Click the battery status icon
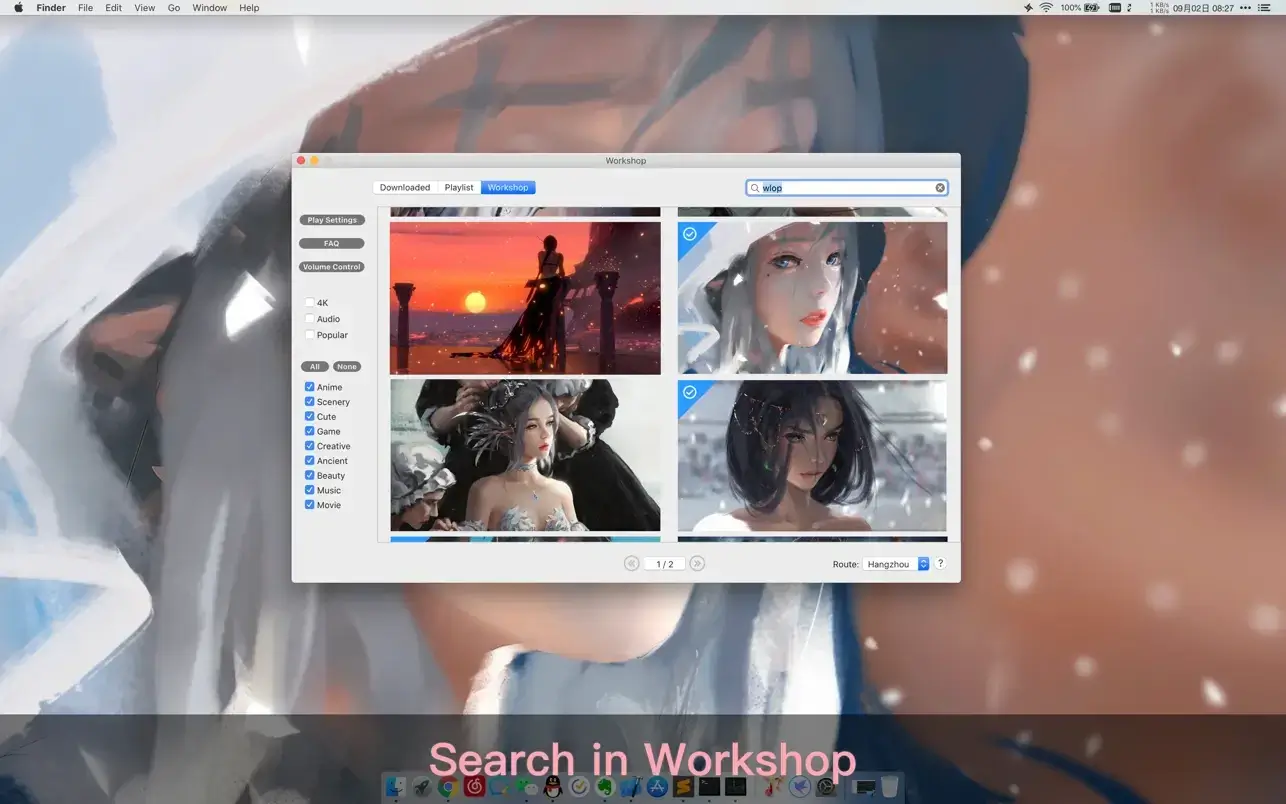 click(x=1091, y=7)
